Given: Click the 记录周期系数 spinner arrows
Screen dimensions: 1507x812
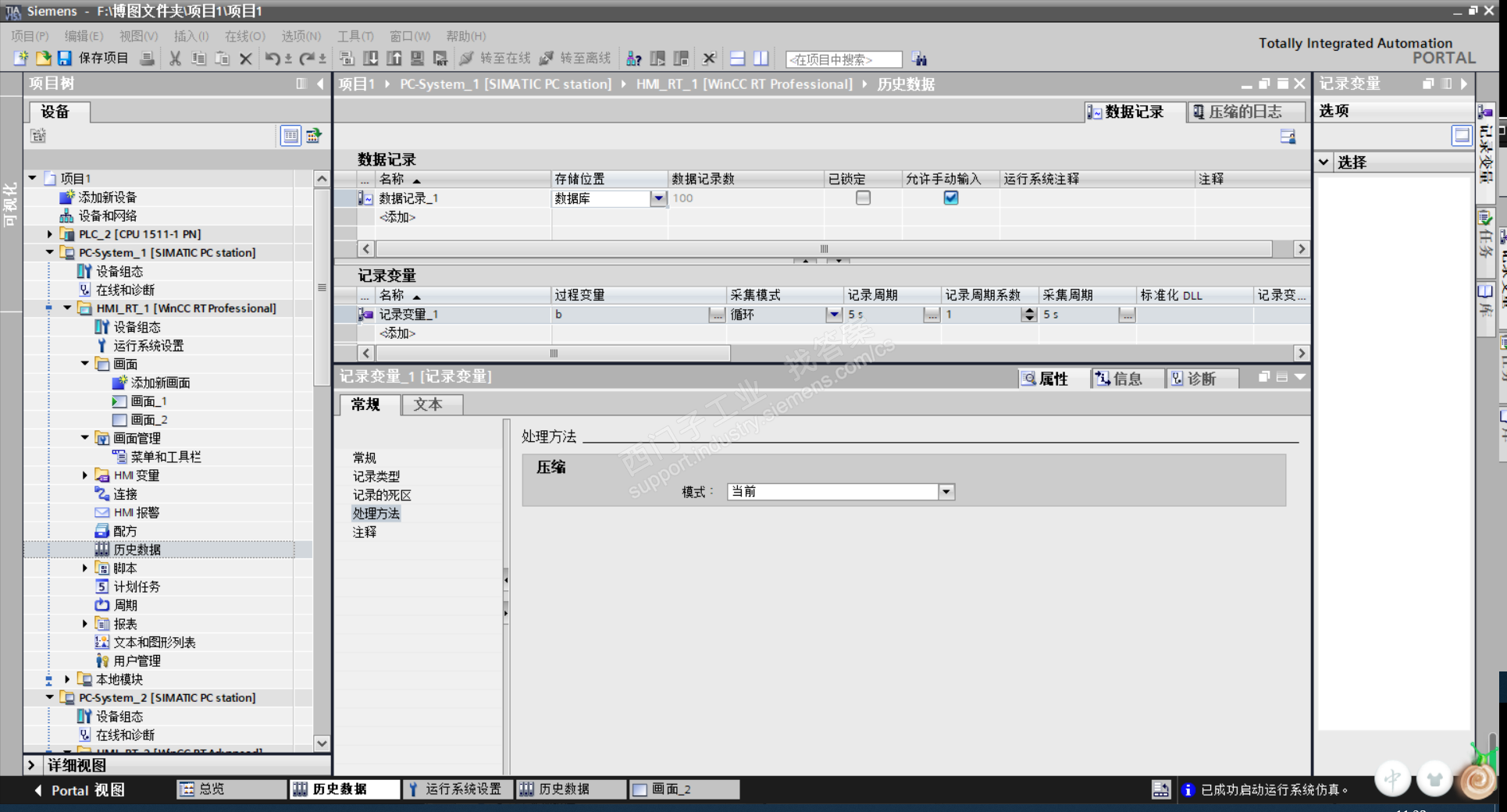Looking at the screenshot, I should (x=1029, y=315).
